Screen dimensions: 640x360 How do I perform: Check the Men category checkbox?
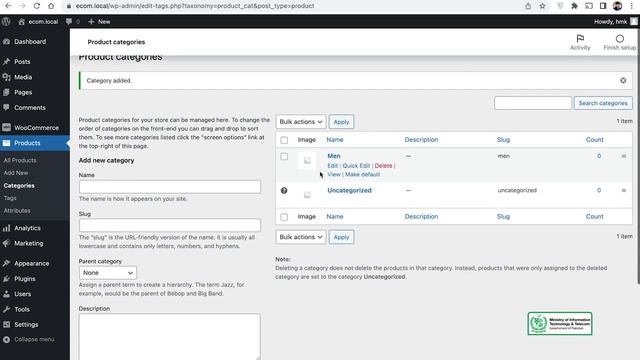[284, 156]
